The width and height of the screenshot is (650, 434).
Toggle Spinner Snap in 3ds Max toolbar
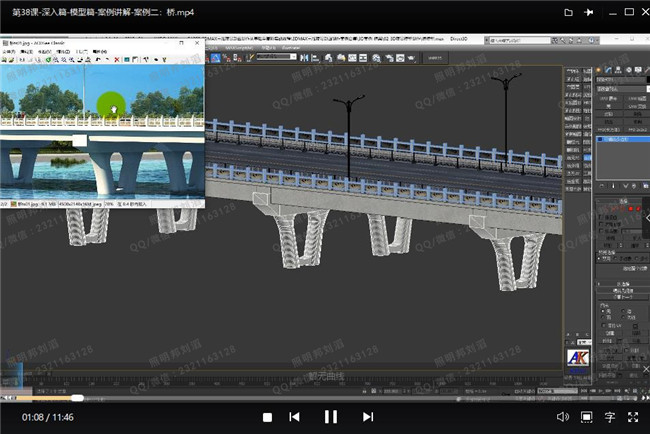point(237,58)
